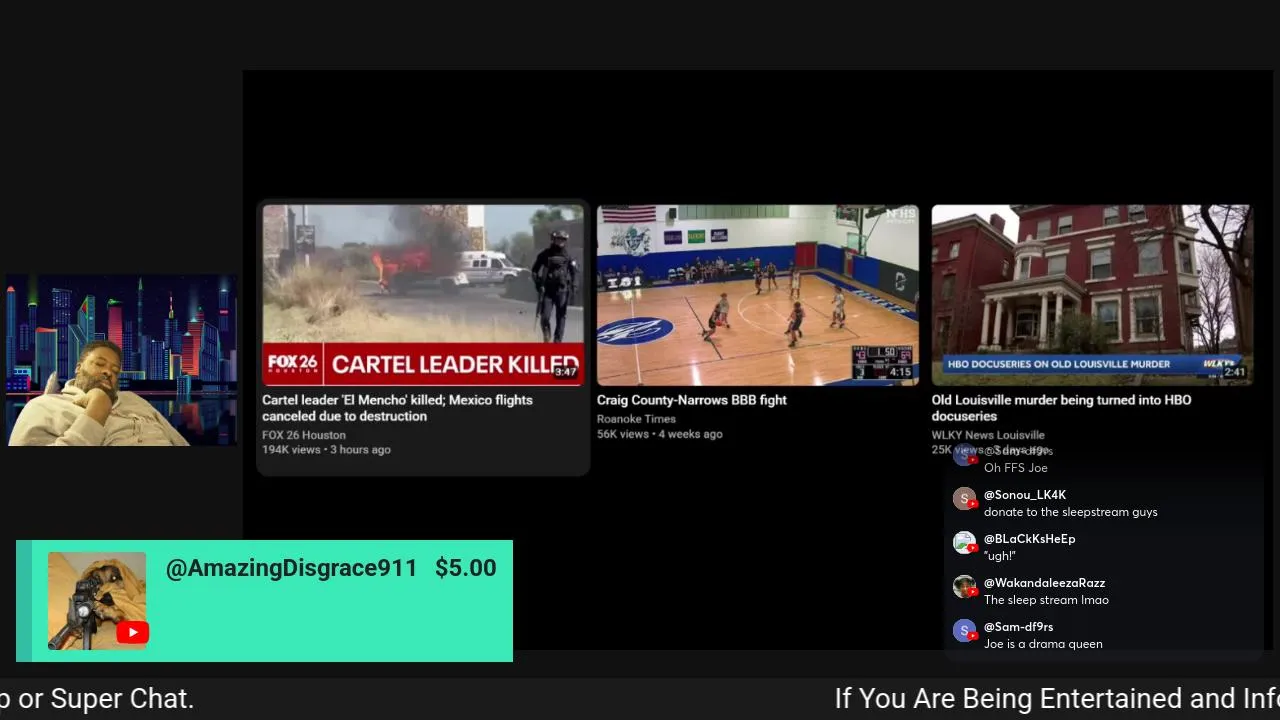Click the username @BLaCkKsHeEp
1280x720 pixels.
pos(1030,539)
